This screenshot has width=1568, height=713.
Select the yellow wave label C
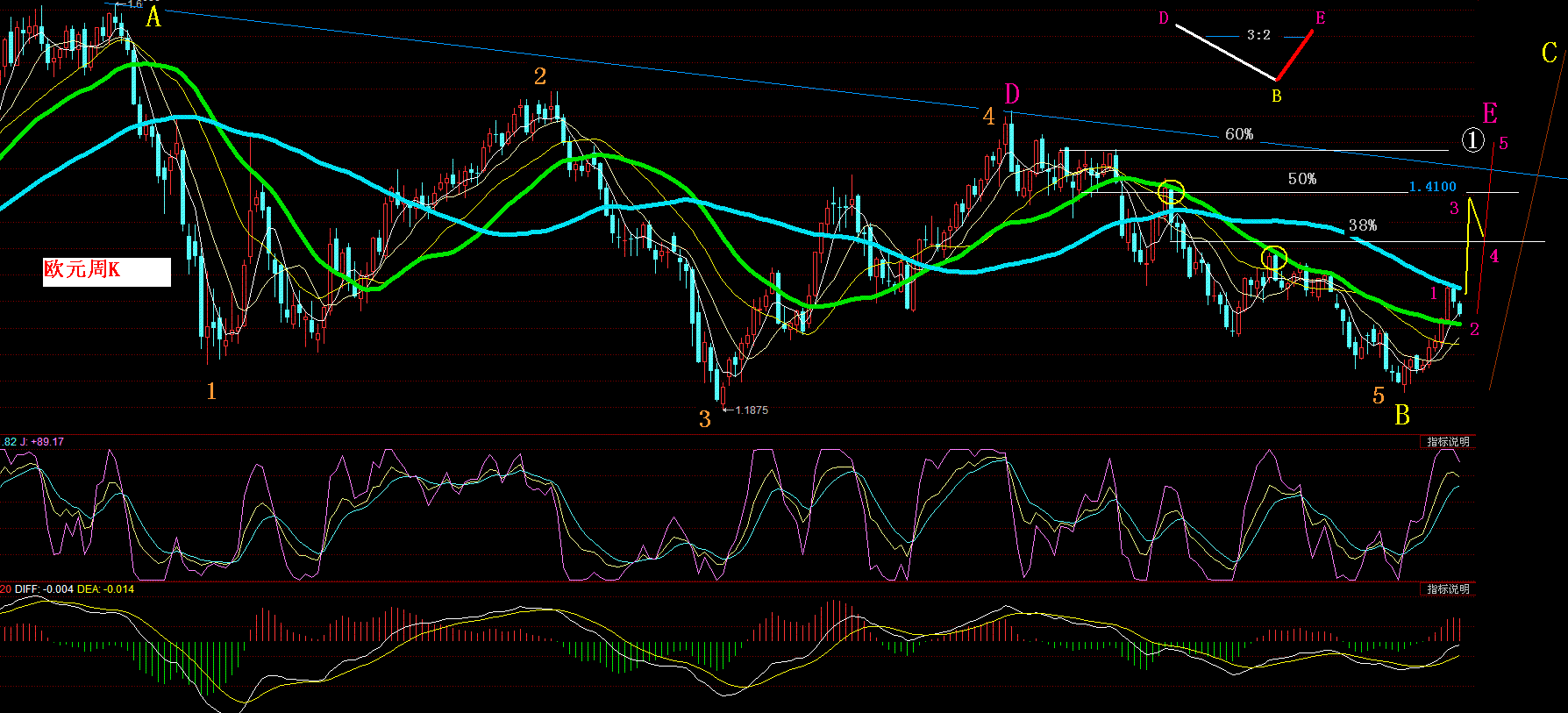(1550, 53)
